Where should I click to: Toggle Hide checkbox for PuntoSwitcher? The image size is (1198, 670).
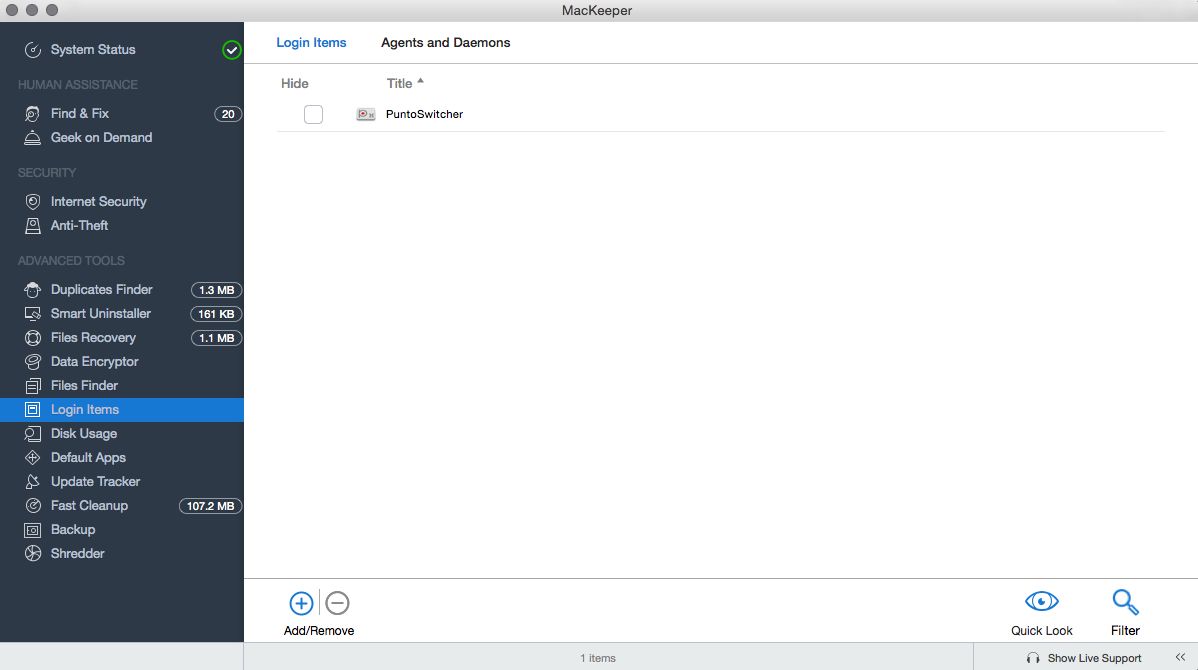click(313, 115)
